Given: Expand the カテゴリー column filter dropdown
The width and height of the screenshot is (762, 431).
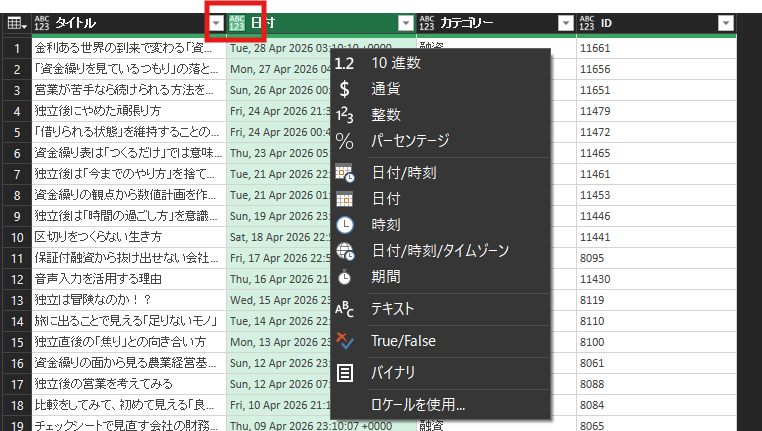Looking at the screenshot, I should pos(566,23).
